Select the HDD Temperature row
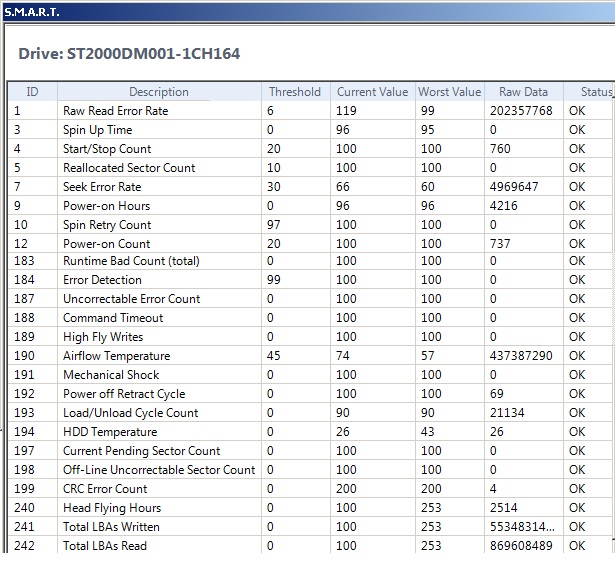This screenshot has width=615, height=566. 311,431
